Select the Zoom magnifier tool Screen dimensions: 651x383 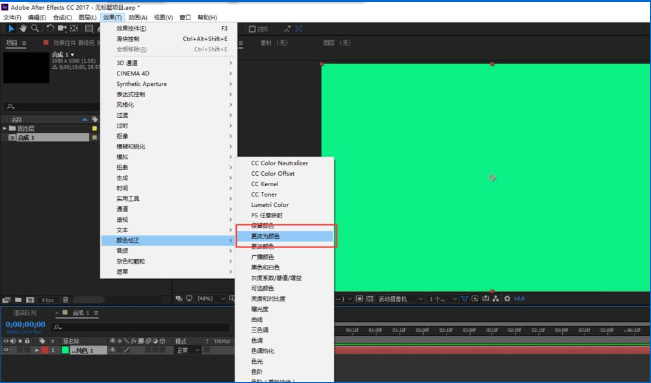coord(35,28)
